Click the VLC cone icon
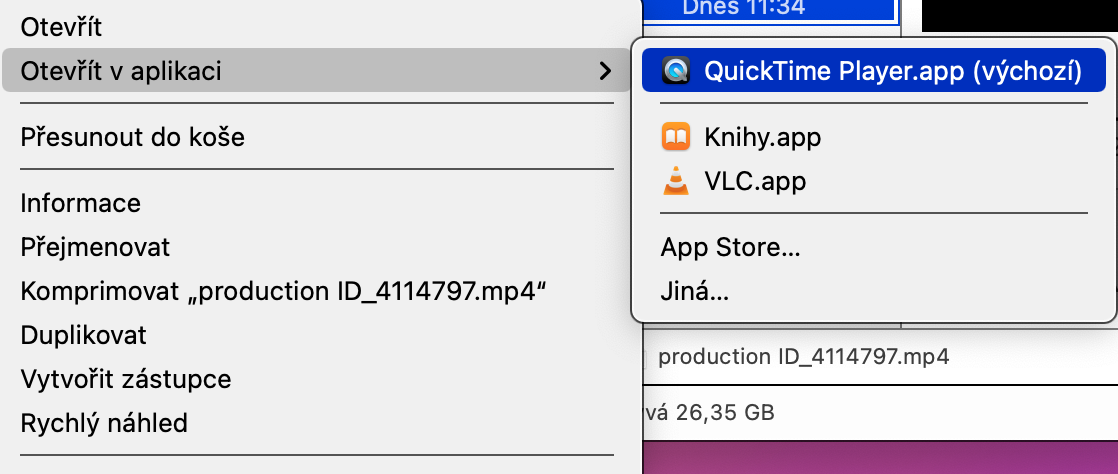This screenshot has width=1118, height=474. [x=677, y=181]
